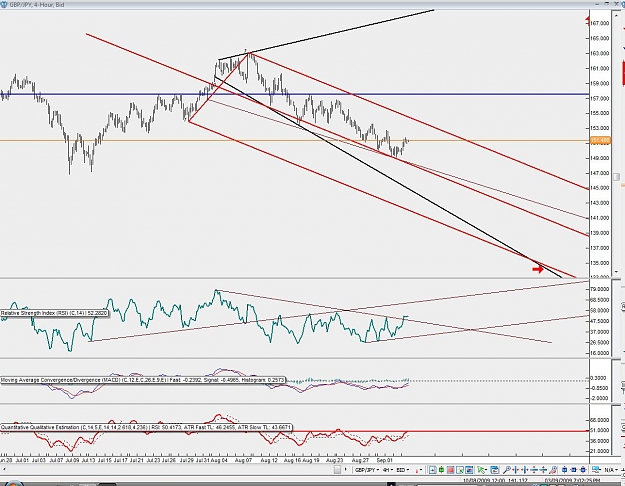Click the Relative Strength Index (RSI) indicator label

pyautogui.click(x=54, y=313)
